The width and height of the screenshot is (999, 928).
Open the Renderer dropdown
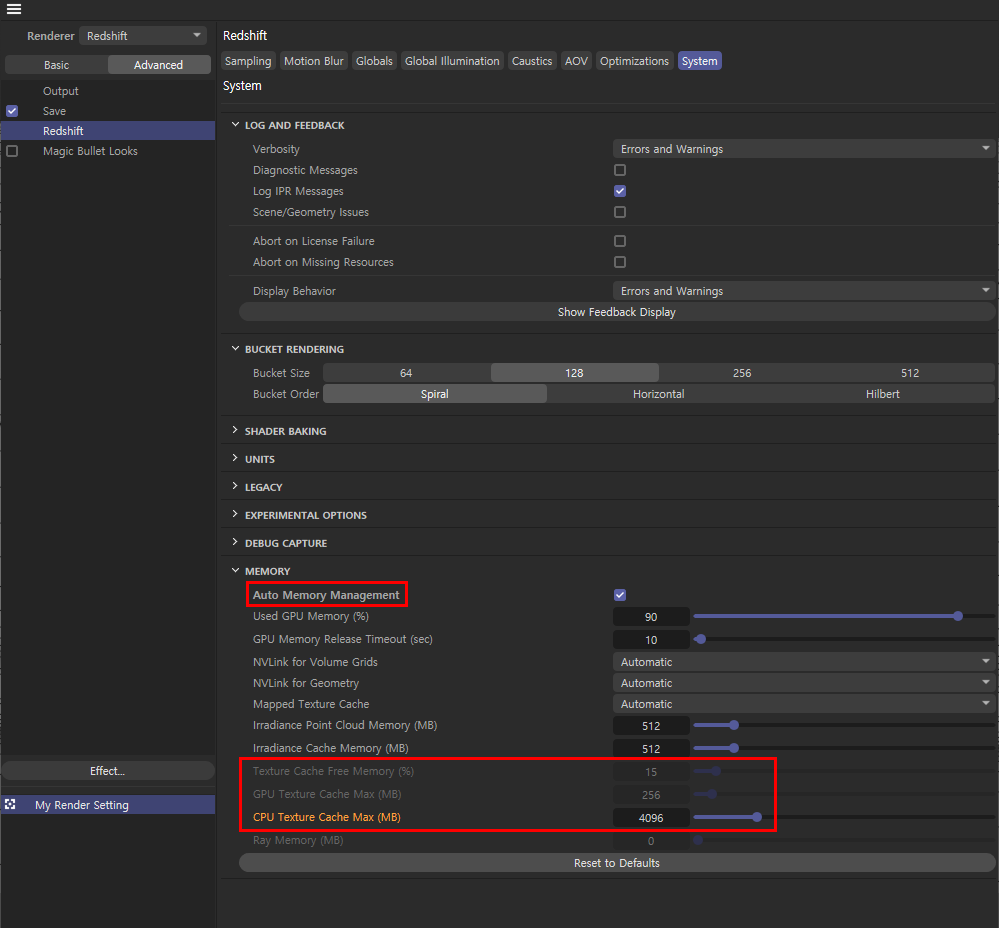click(x=144, y=36)
